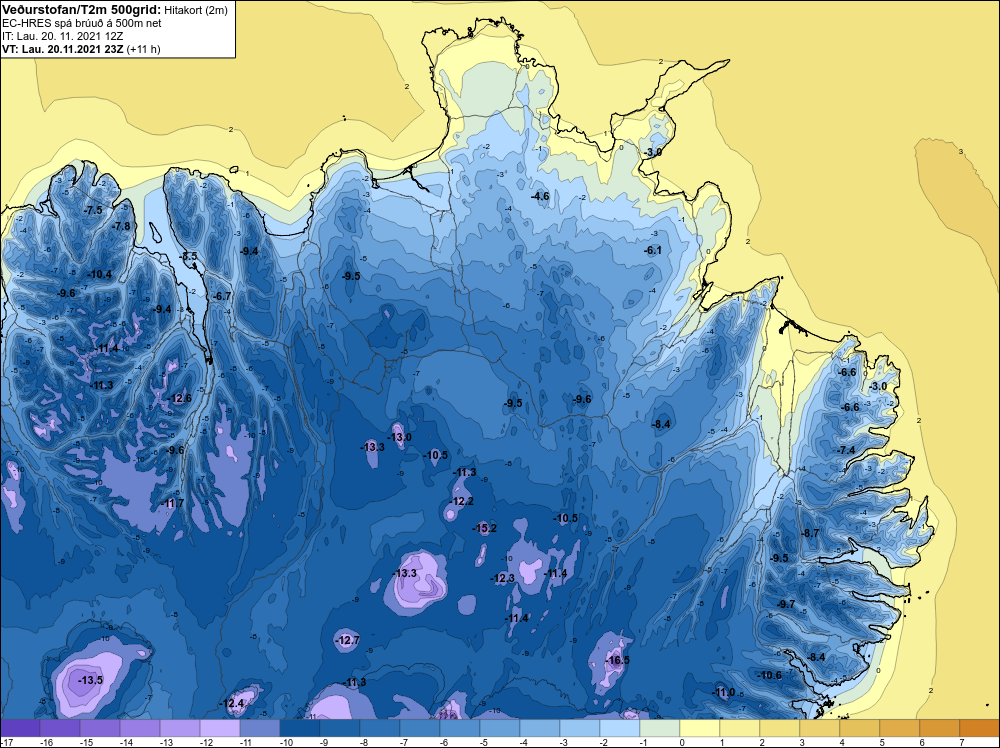Click the -6.1 temperature value on map
Viewport: 1000px width, 748px height.
pyautogui.click(x=653, y=251)
